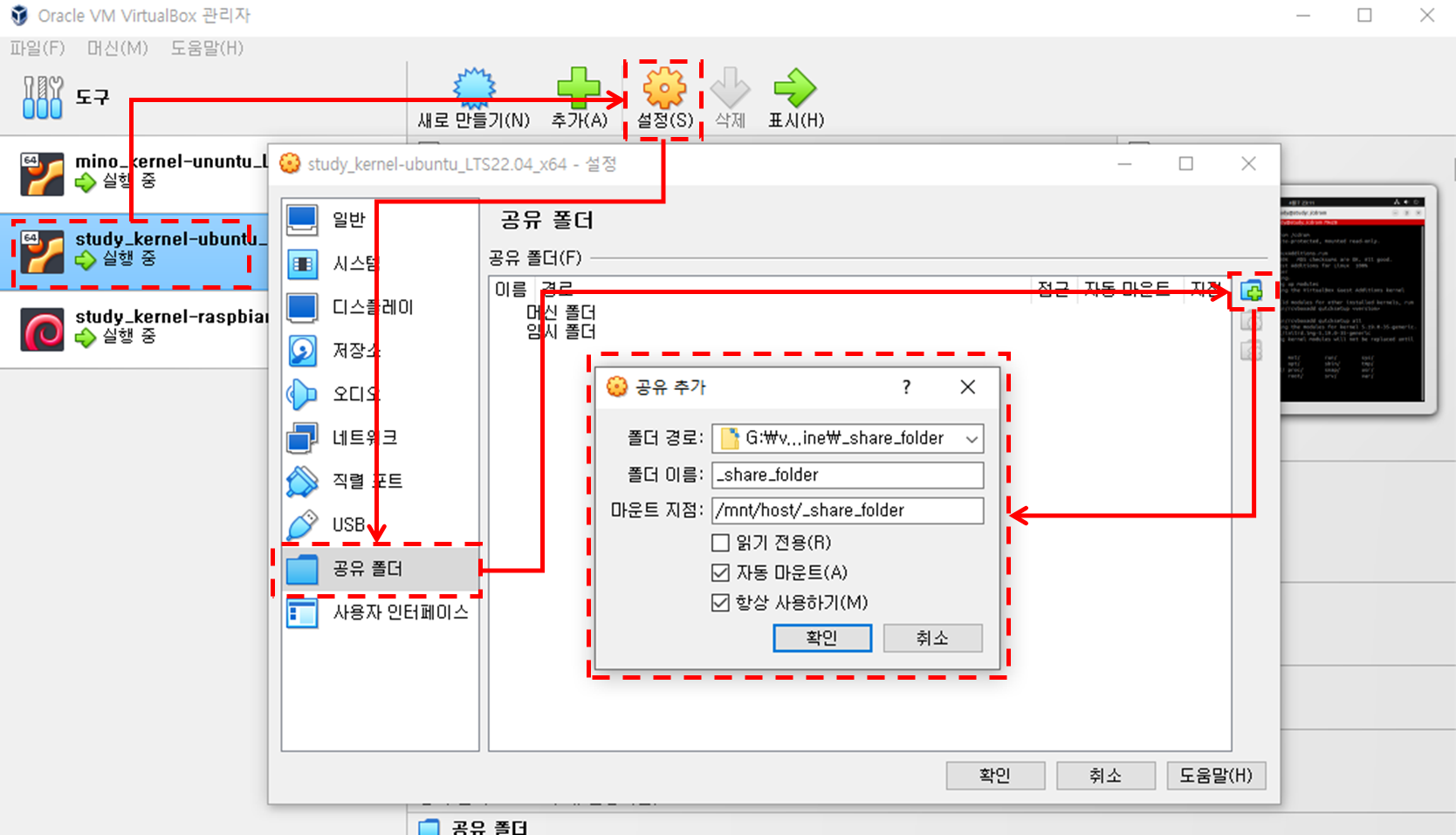Open the 네트워크 settings icon
The height and width of the screenshot is (835, 1456).
point(301,437)
